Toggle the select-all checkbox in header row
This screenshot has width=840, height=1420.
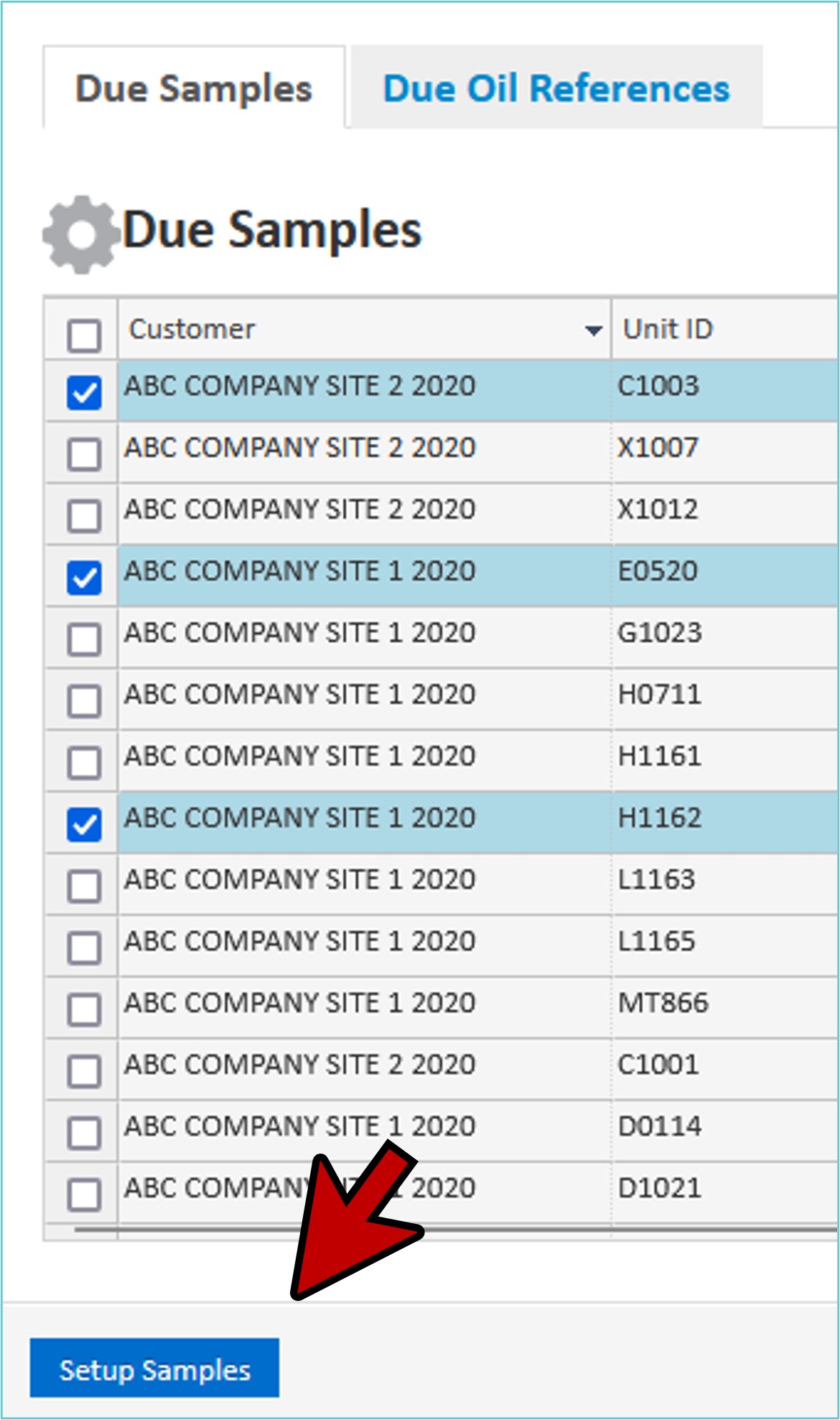[x=84, y=335]
